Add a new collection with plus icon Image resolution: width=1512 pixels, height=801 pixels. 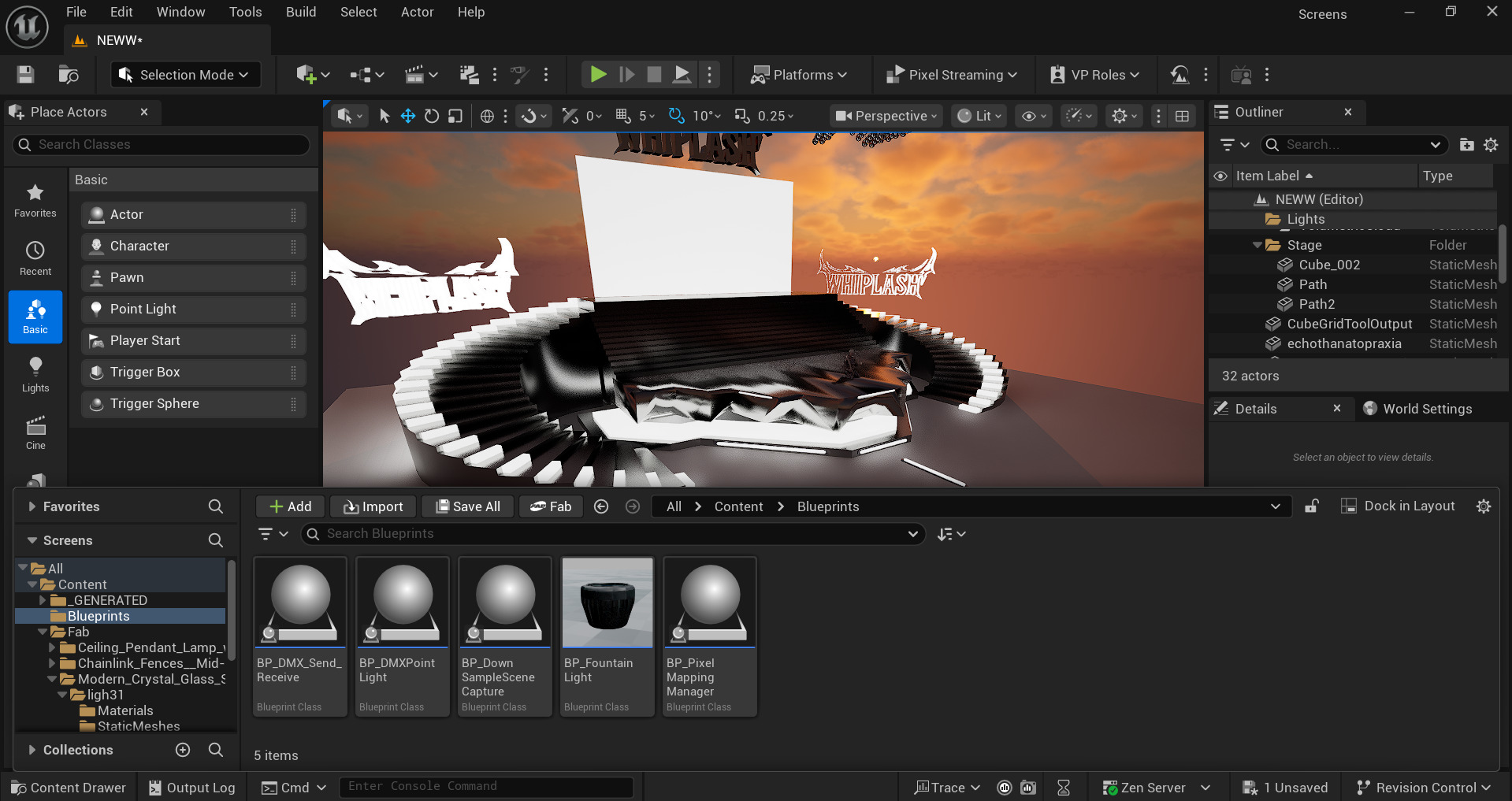(x=183, y=750)
